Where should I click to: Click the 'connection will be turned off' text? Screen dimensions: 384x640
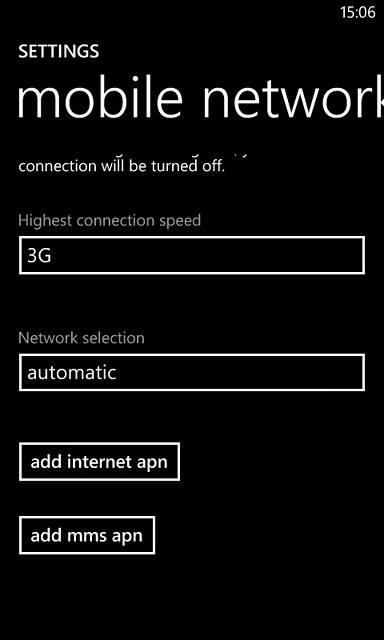pyautogui.click(x=122, y=166)
